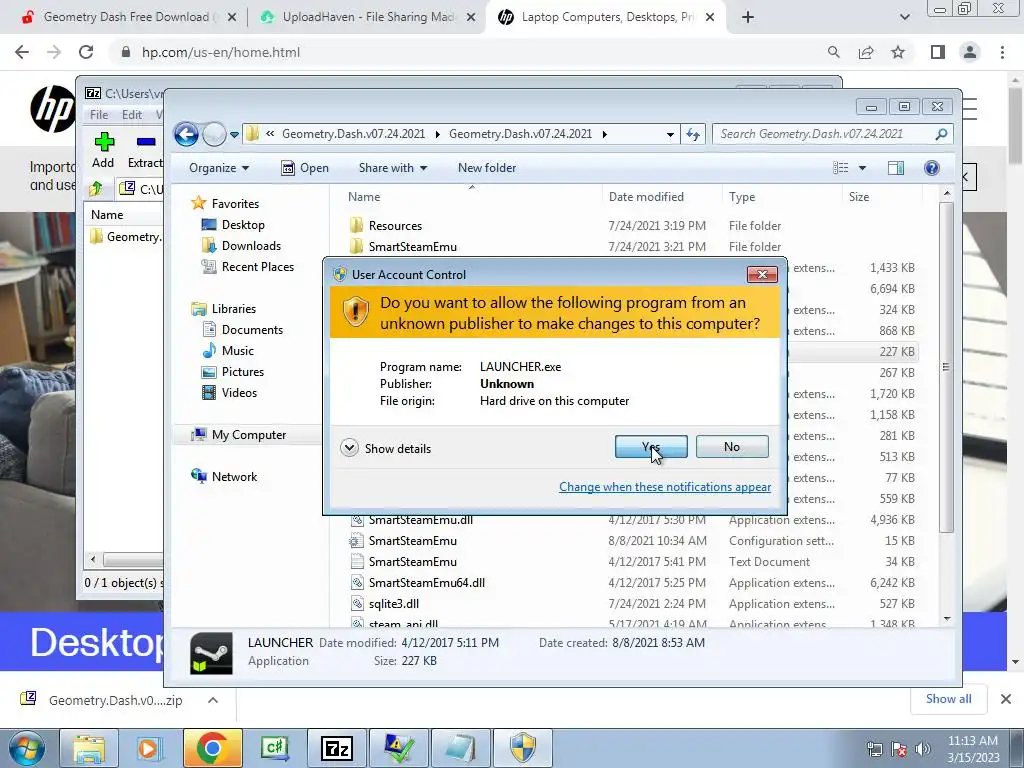Open Geometry.Dash zip download options arrow
Viewport: 1024px width, 768px height.
click(x=213, y=700)
